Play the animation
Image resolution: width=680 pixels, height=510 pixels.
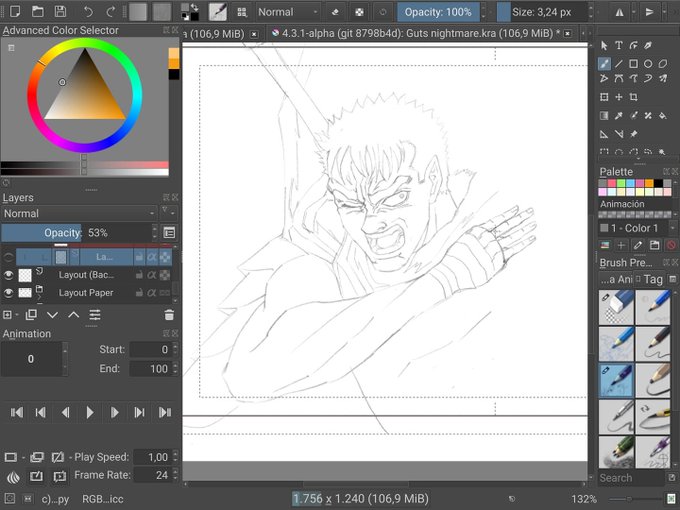(90, 412)
